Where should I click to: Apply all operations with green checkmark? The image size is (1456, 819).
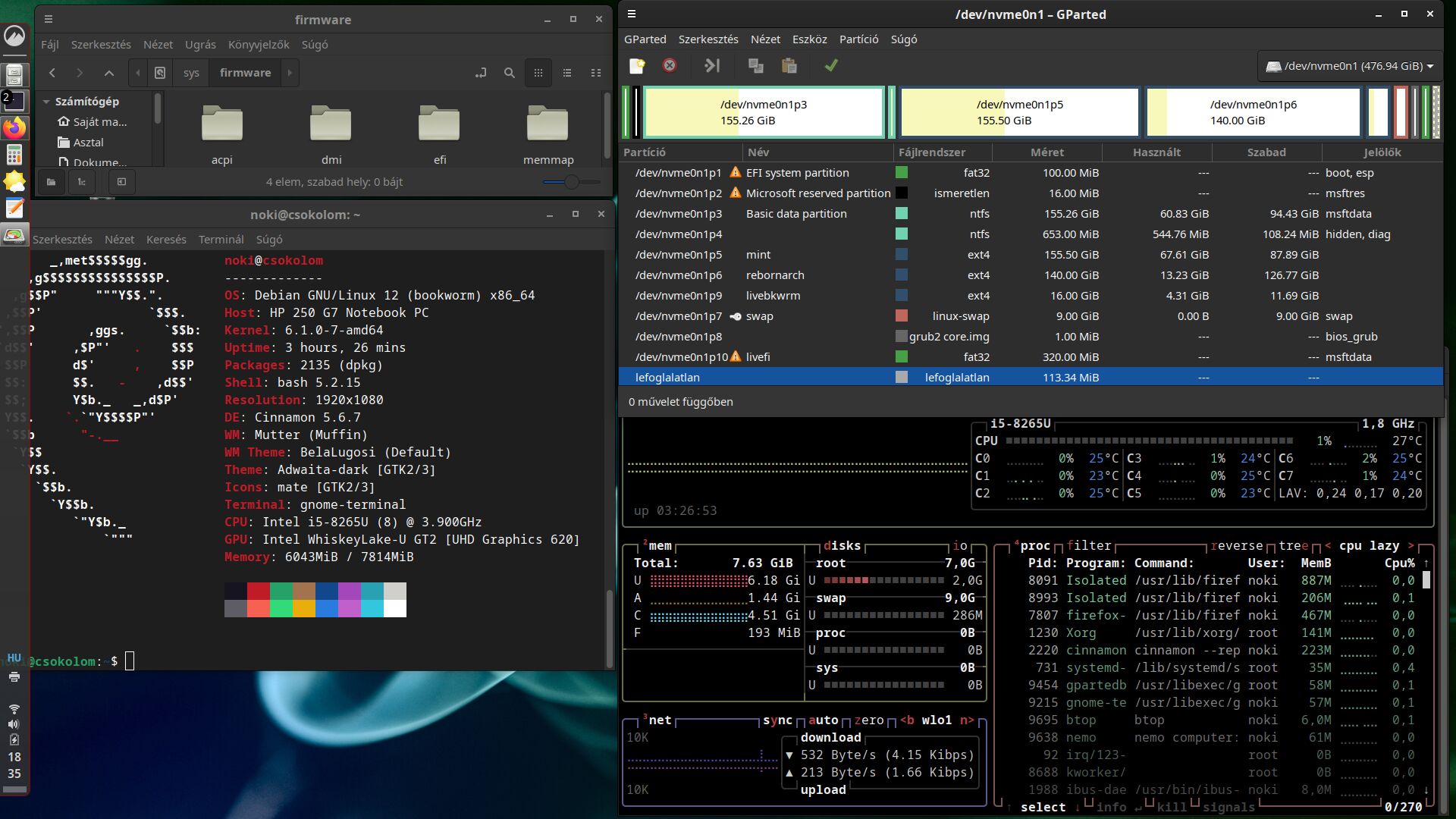831,66
